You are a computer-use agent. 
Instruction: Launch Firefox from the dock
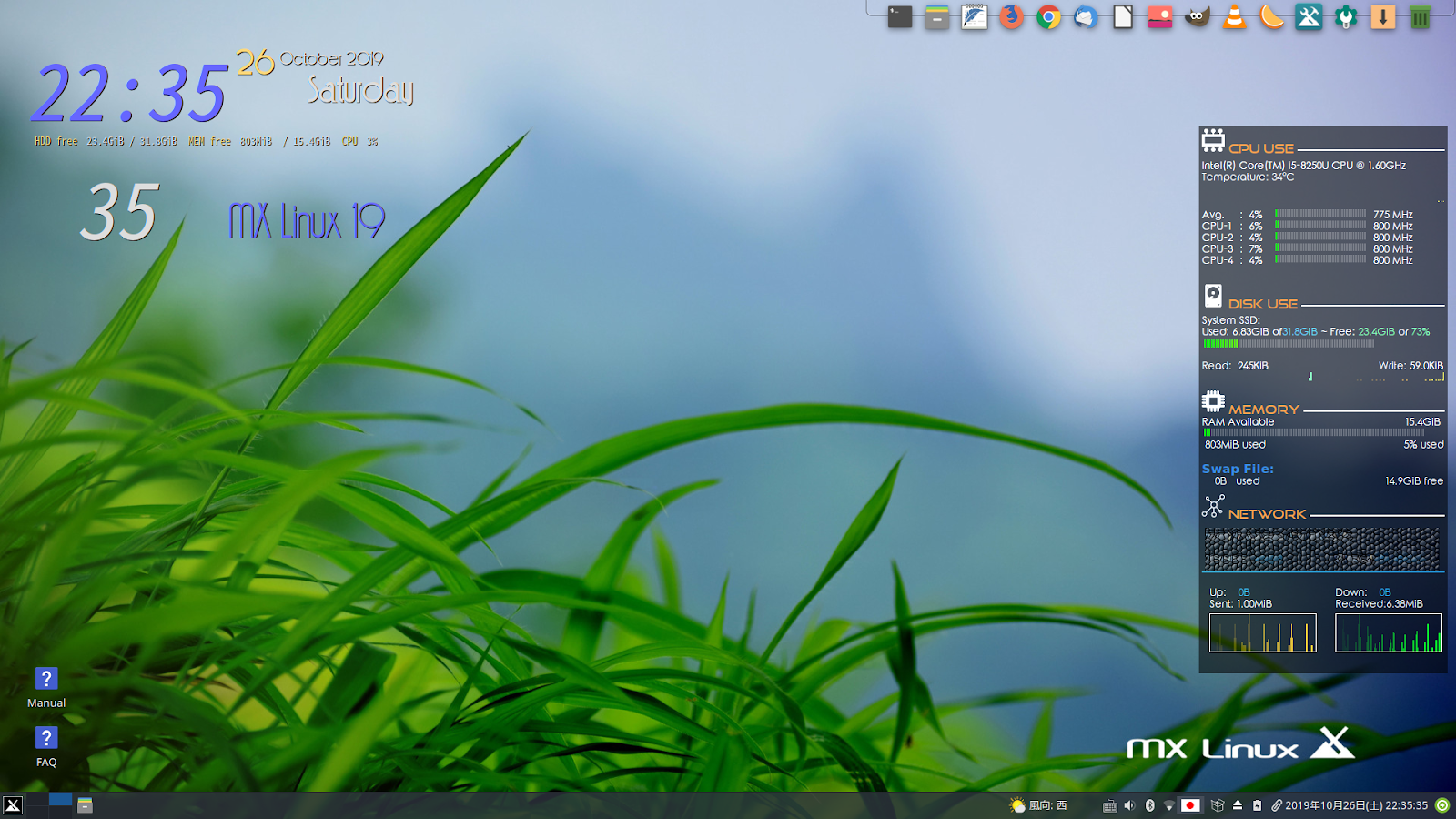pos(1012,16)
